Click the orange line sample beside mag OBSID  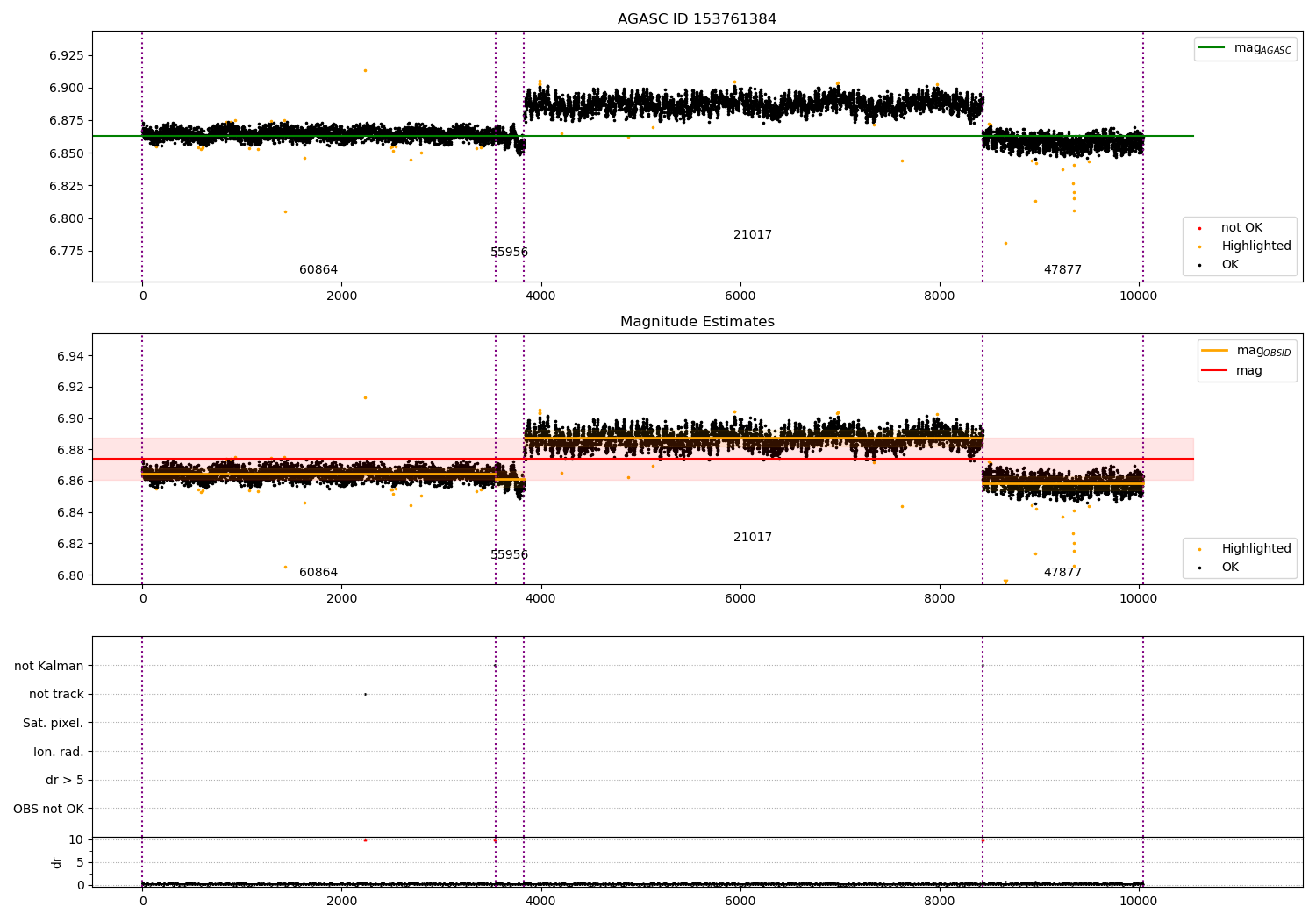click(1214, 351)
